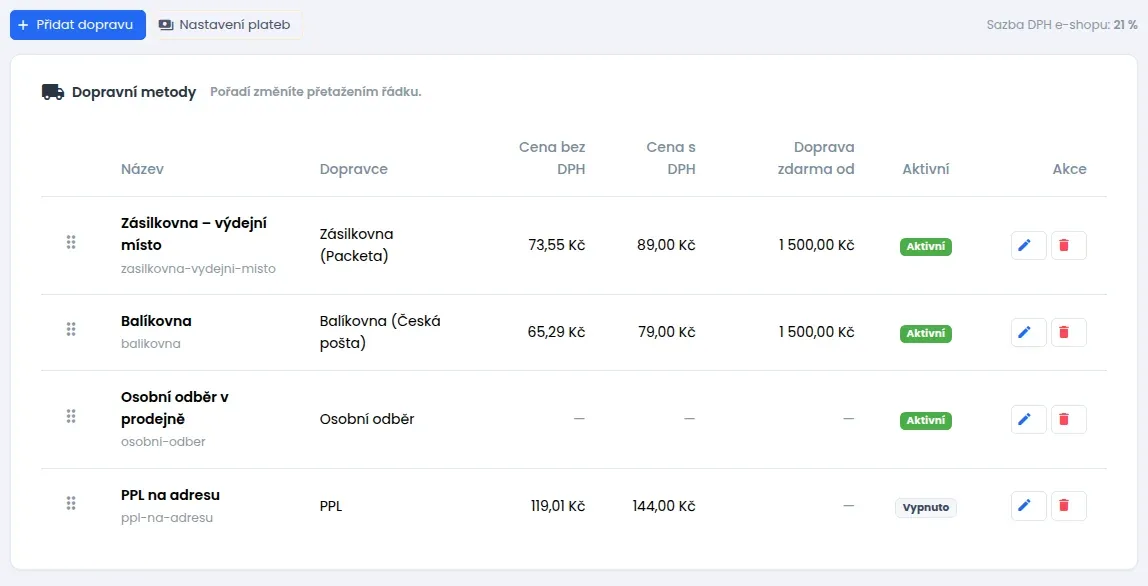
Task: Click the 89,00 Kč price cell
Action: [x=666, y=245]
